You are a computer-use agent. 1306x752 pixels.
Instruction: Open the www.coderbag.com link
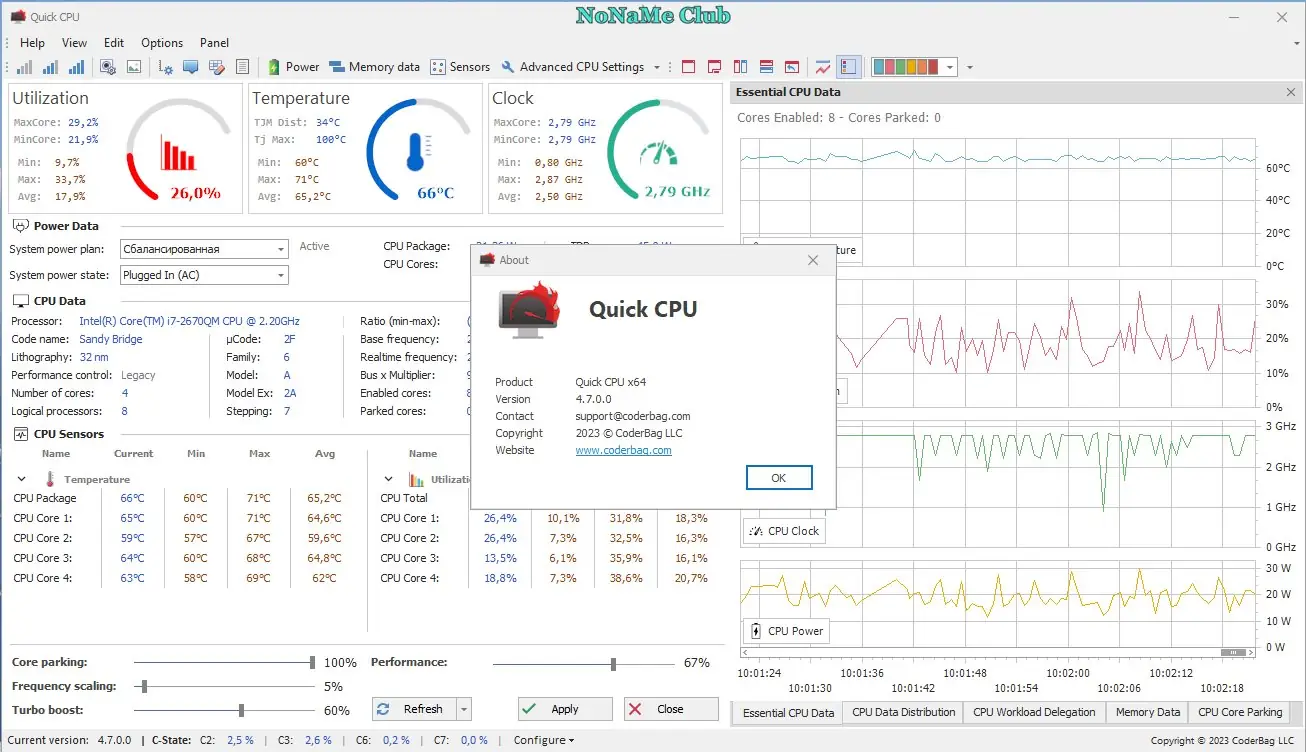623,450
